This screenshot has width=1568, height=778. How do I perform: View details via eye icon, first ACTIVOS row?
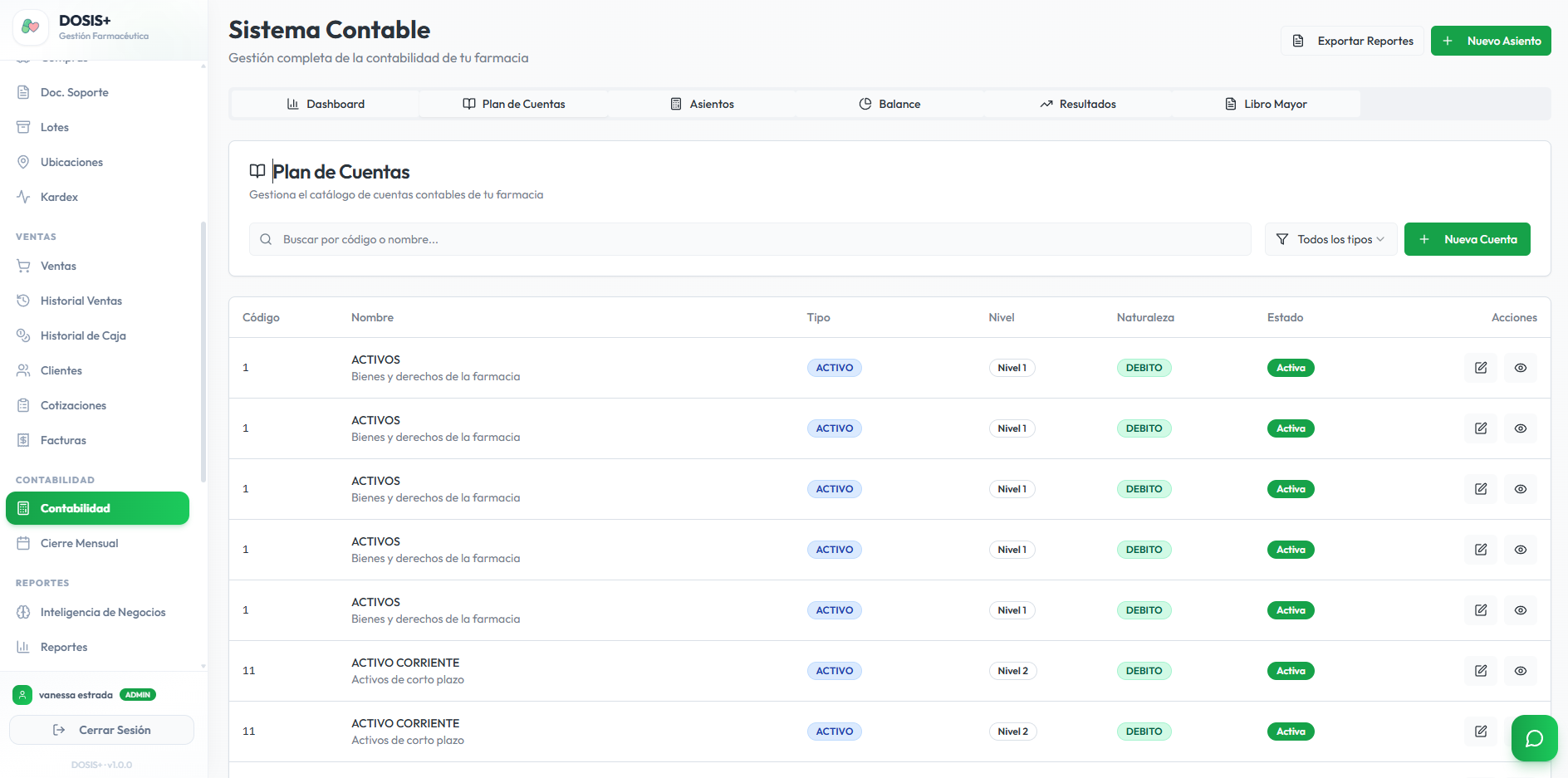point(1521,368)
